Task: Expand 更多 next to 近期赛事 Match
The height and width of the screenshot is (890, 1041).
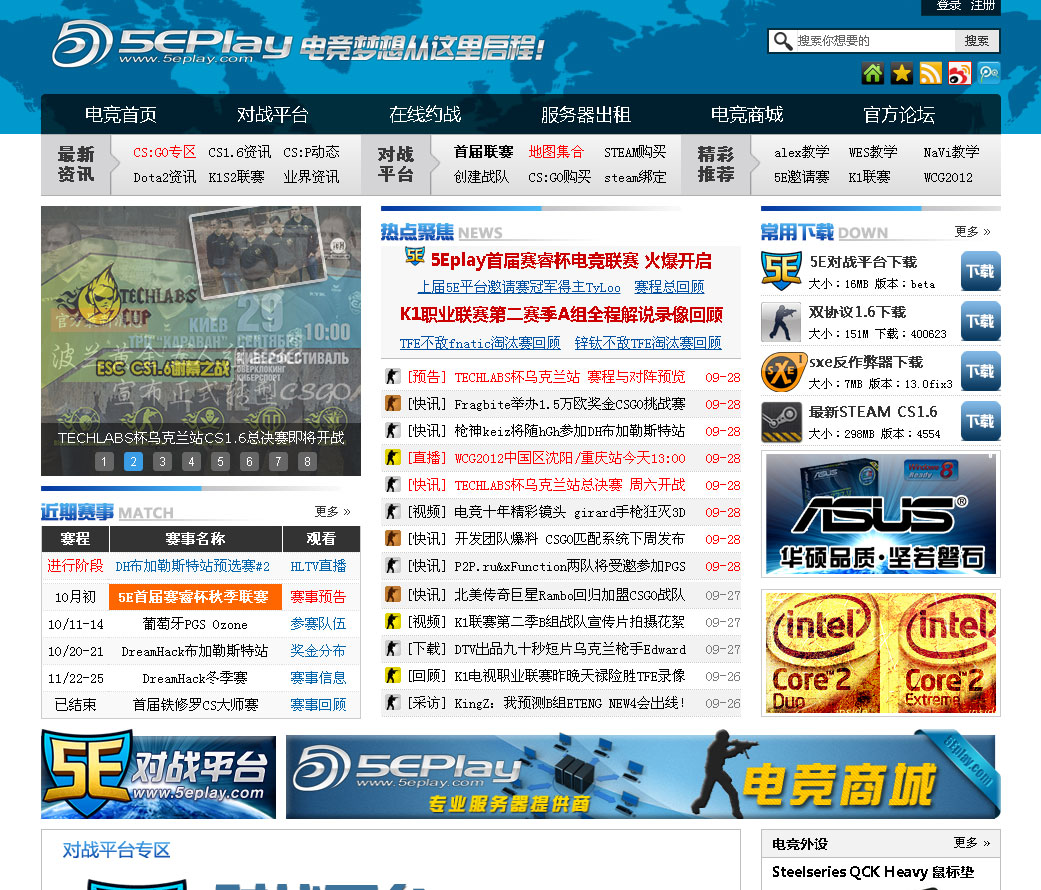Action: pyautogui.click(x=332, y=511)
